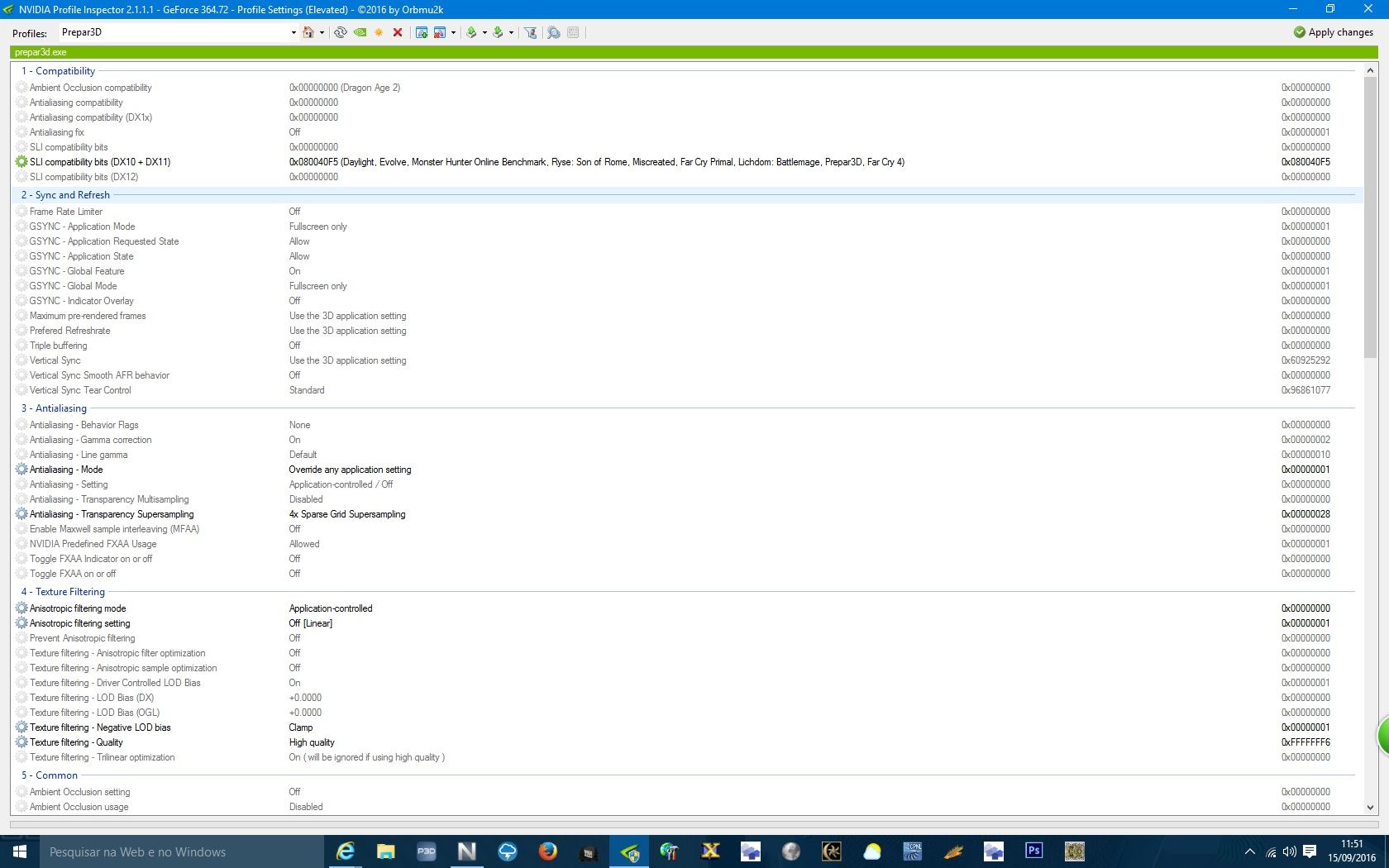
Task: Select the 'Ambient Occlusion compatibility' row
Action: [x=686, y=88]
